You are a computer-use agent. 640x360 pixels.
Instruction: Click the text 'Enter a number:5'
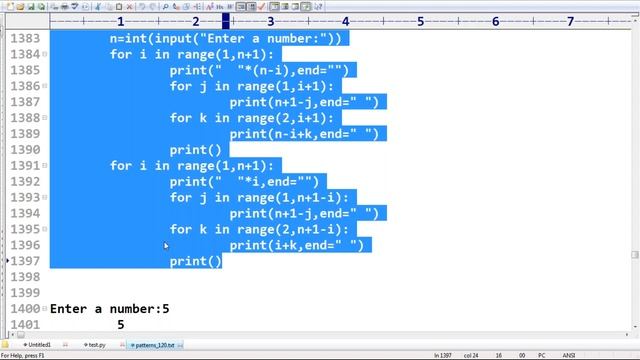point(109,309)
